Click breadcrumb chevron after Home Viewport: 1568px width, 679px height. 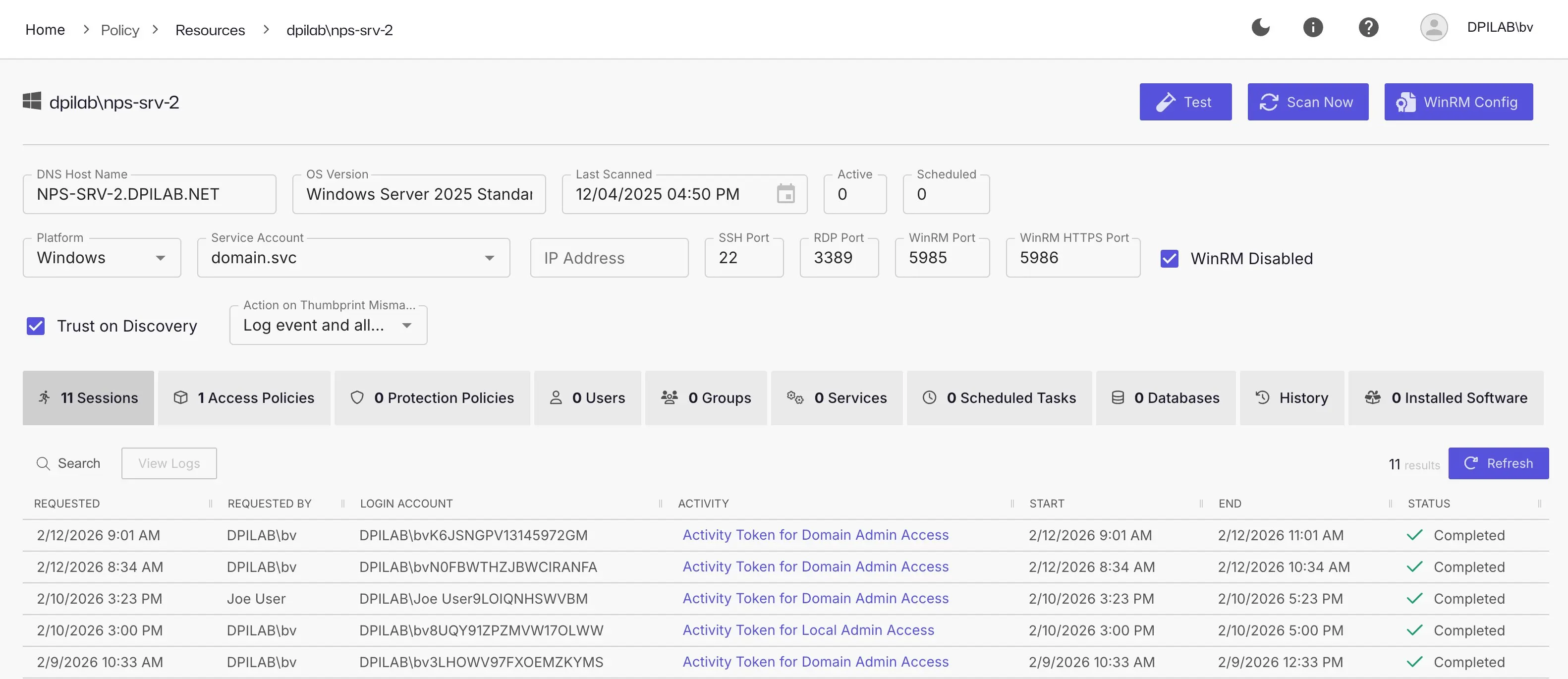pos(86,29)
